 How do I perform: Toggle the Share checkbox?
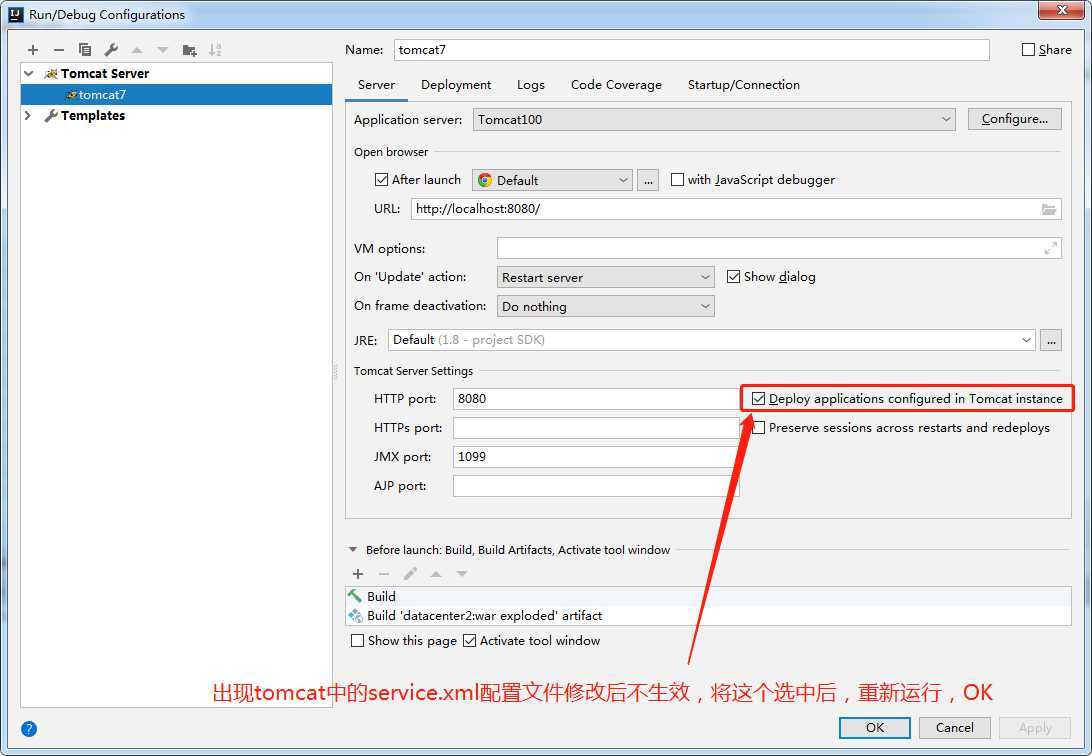(x=1028, y=49)
